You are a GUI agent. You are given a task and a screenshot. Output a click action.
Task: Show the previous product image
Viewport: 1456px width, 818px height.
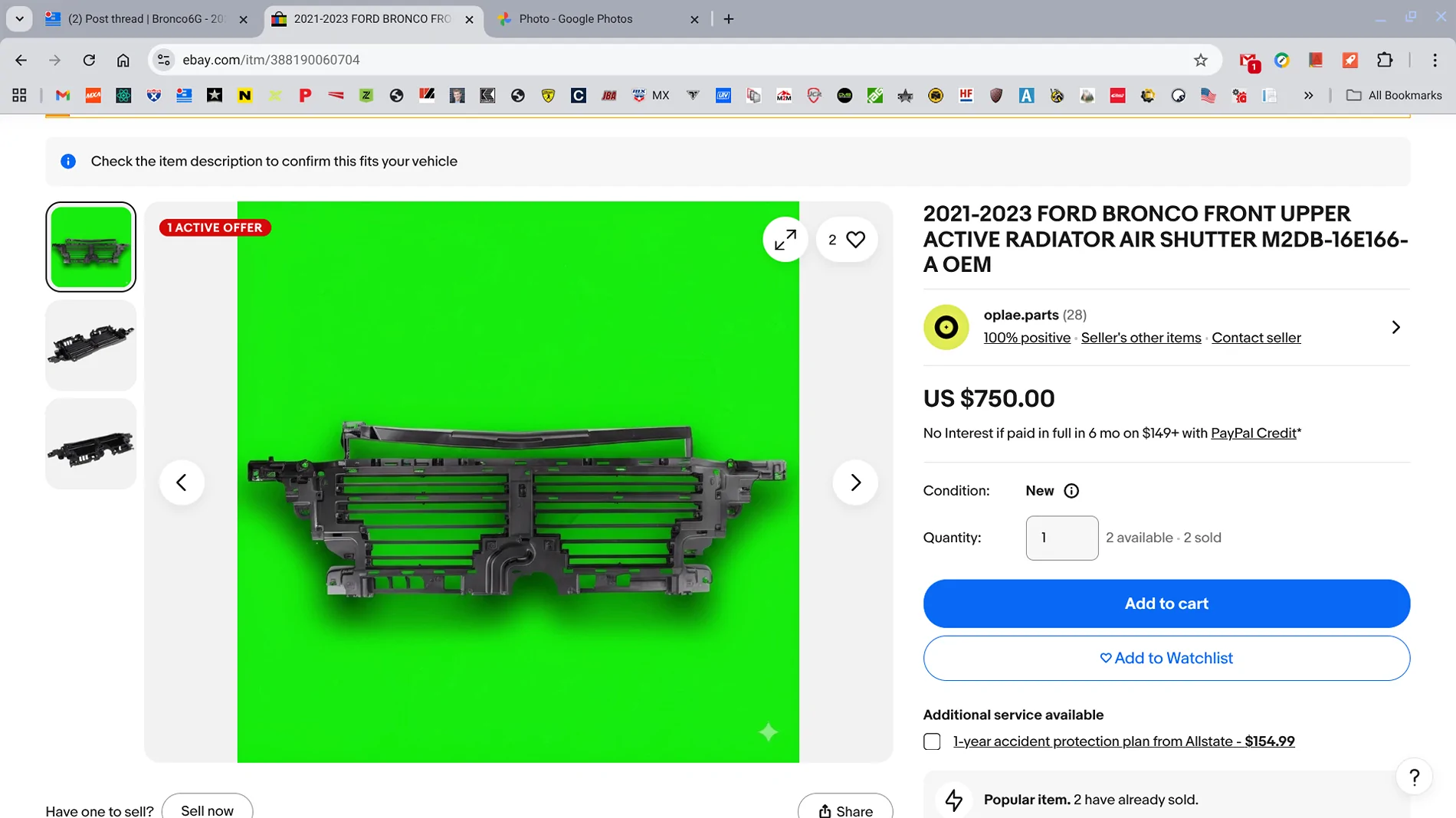182,483
